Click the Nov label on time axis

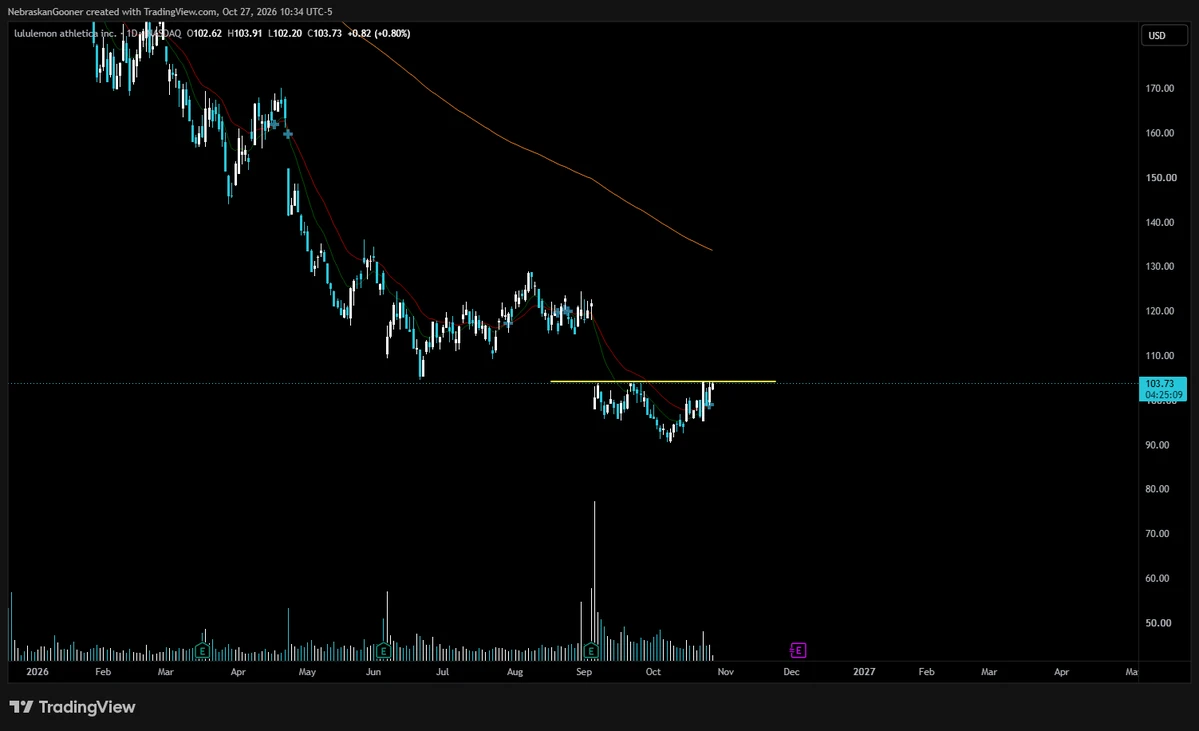coord(726,671)
